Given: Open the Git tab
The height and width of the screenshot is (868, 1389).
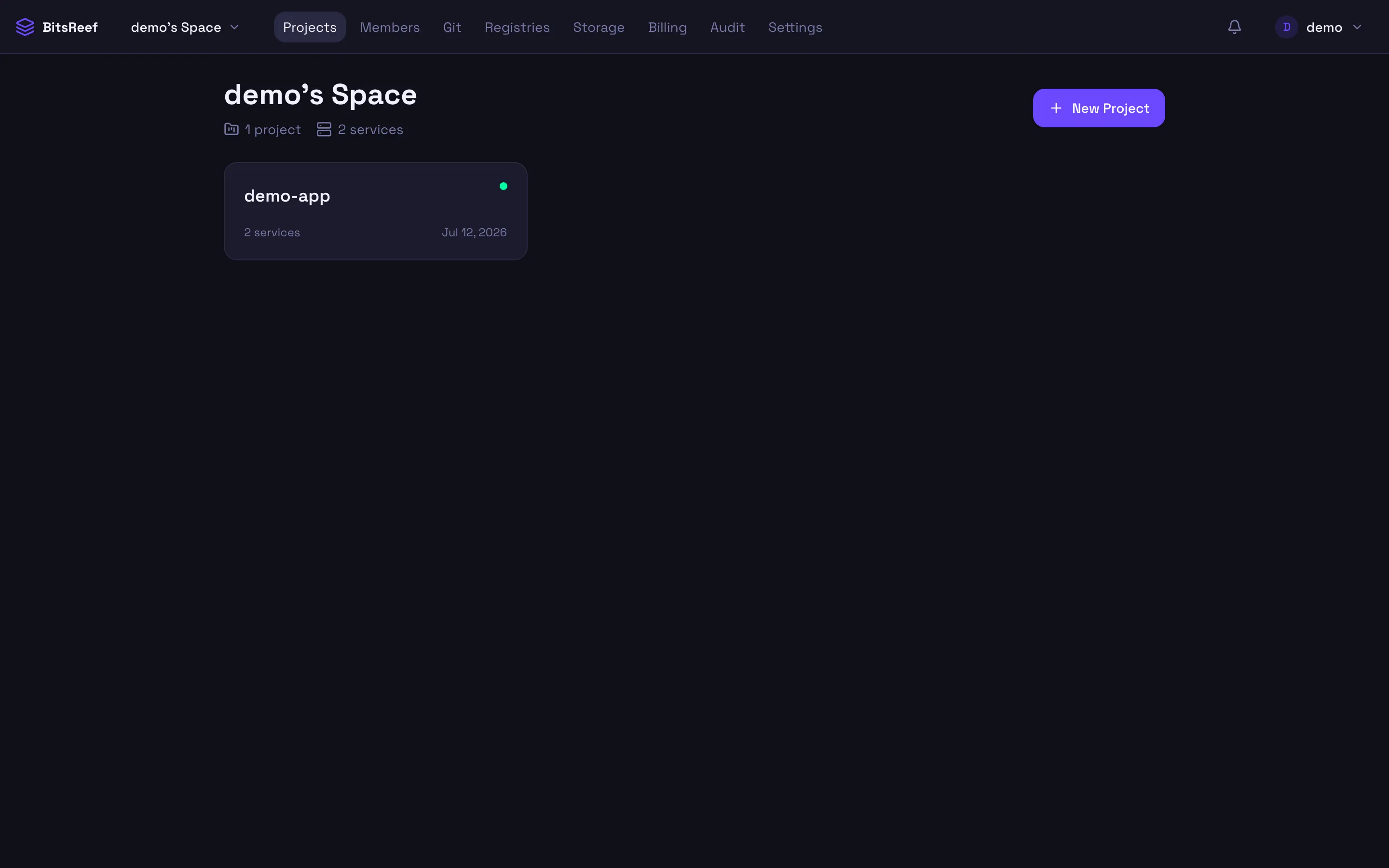Looking at the screenshot, I should pyautogui.click(x=452, y=27).
